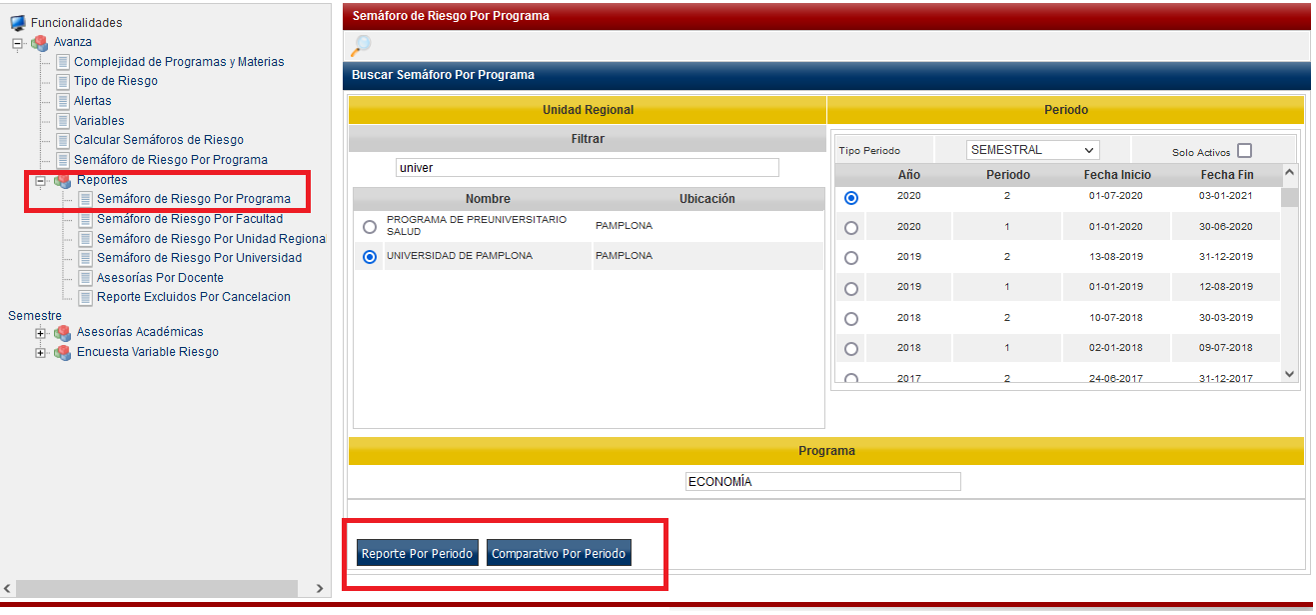
Task: Select the 2019 period 2 radio button
Action: coord(851,258)
